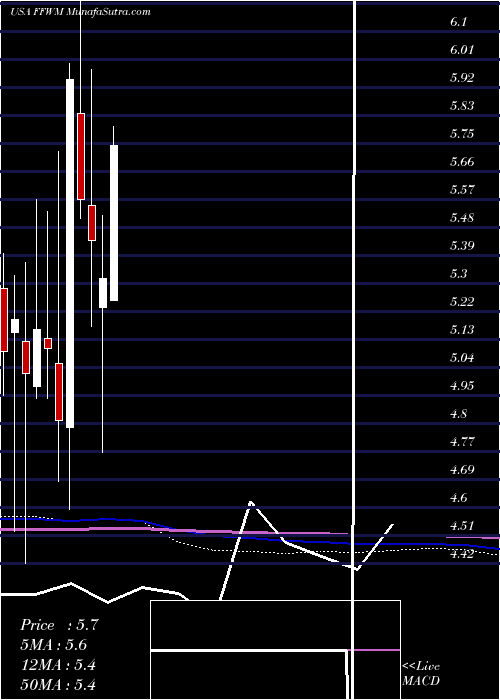Screen dimensions: 500x700
Task: Click the 5.13 price axis label
Action: (x=462, y=330)
